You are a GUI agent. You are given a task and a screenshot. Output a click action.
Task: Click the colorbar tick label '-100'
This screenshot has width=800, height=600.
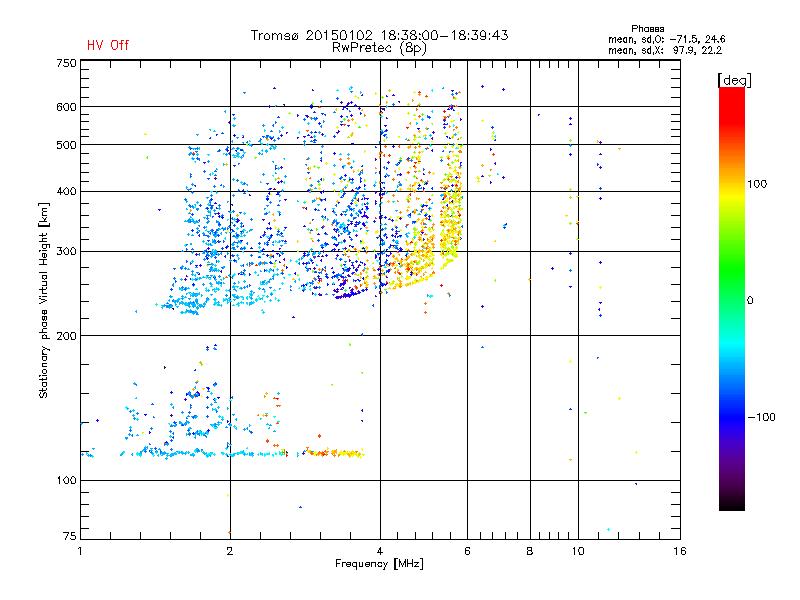coord(761,417)
